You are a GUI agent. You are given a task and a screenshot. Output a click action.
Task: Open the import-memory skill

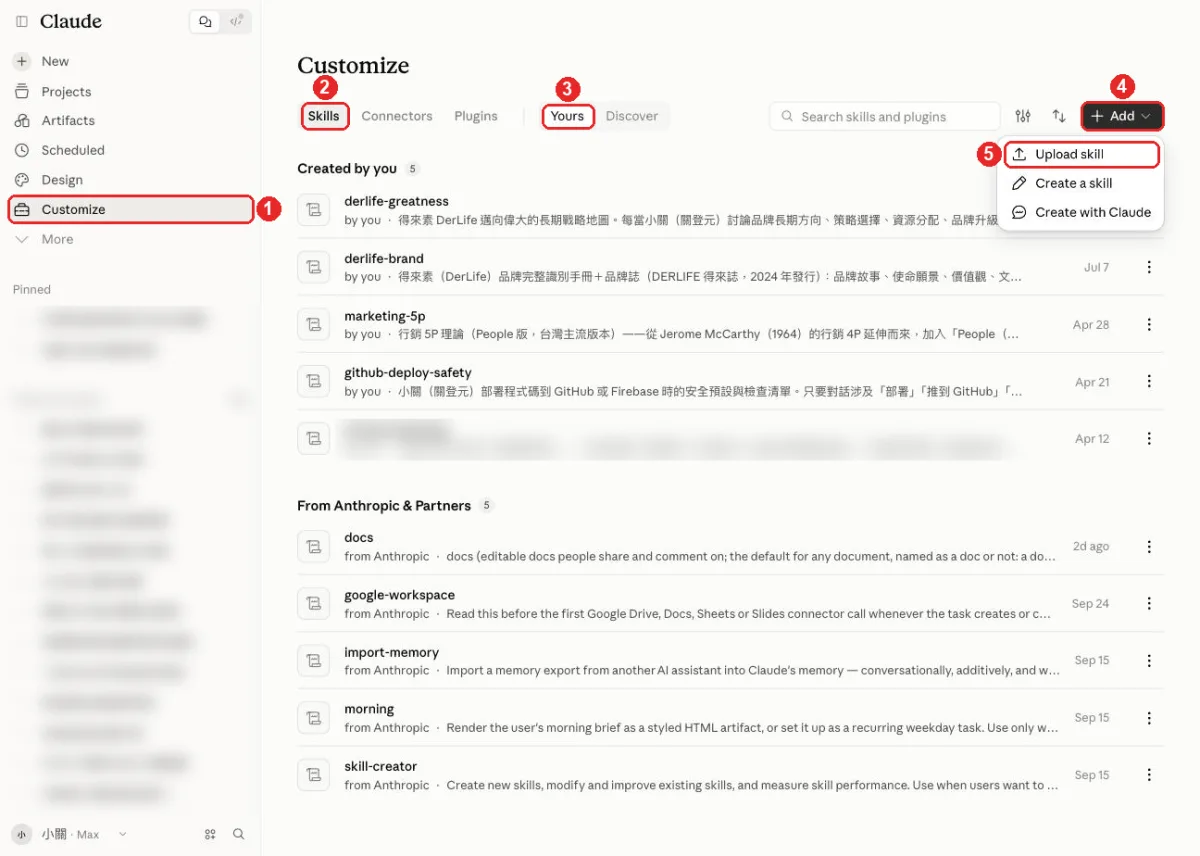tap(730, 660)
